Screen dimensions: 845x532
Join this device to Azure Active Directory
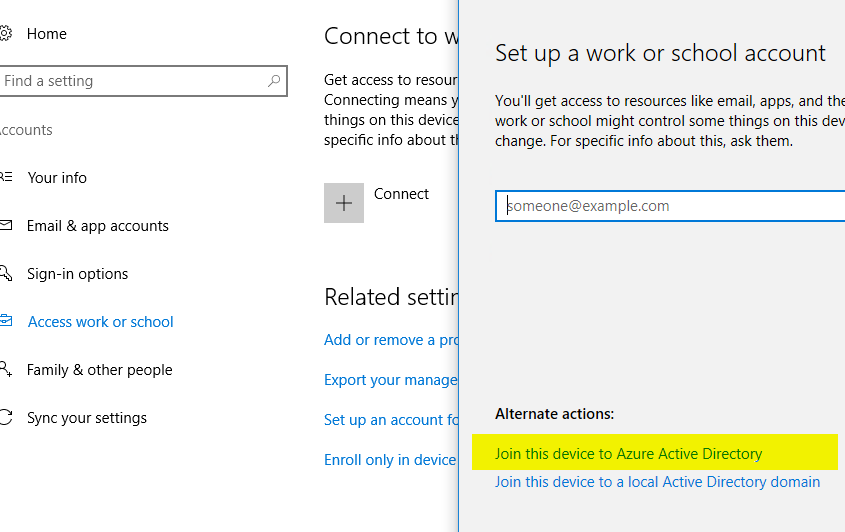628,454
